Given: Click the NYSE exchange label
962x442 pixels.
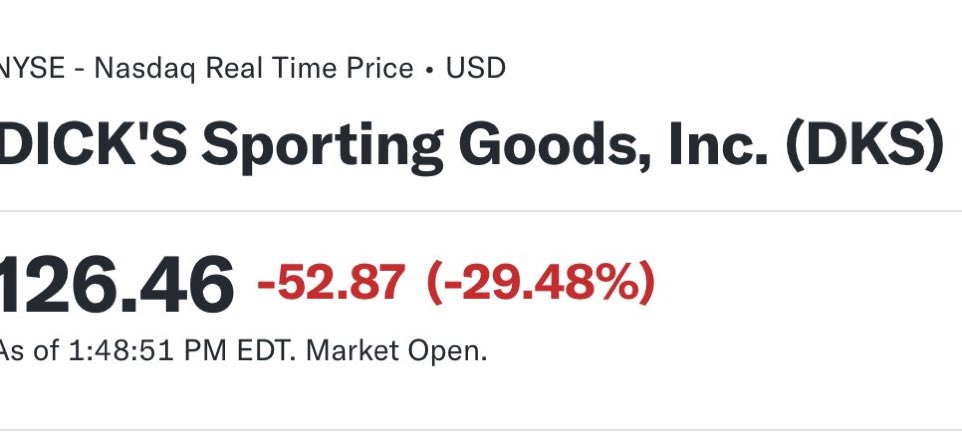Looking at the screenshot, I should [32, 68].
